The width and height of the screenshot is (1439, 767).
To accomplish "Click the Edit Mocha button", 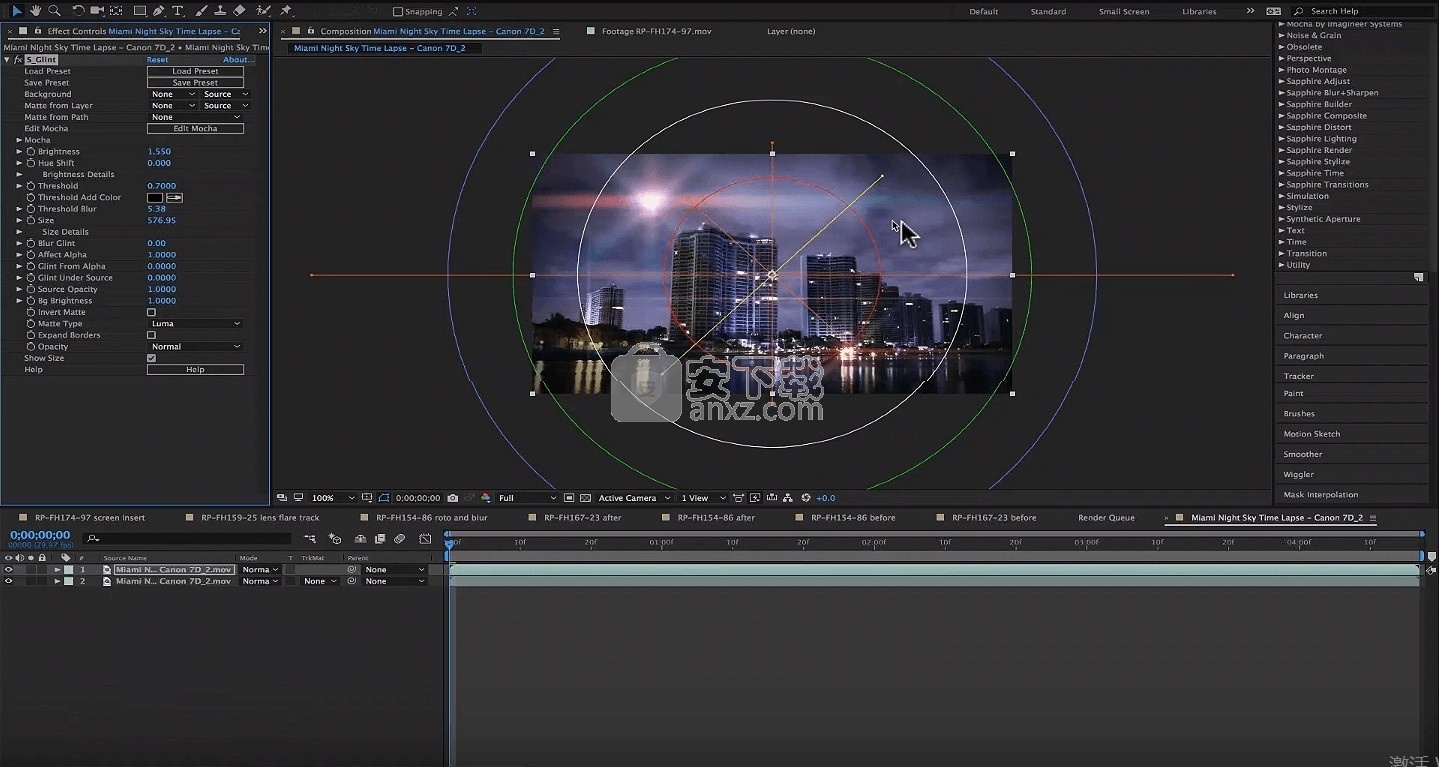I will coord(195,129).
